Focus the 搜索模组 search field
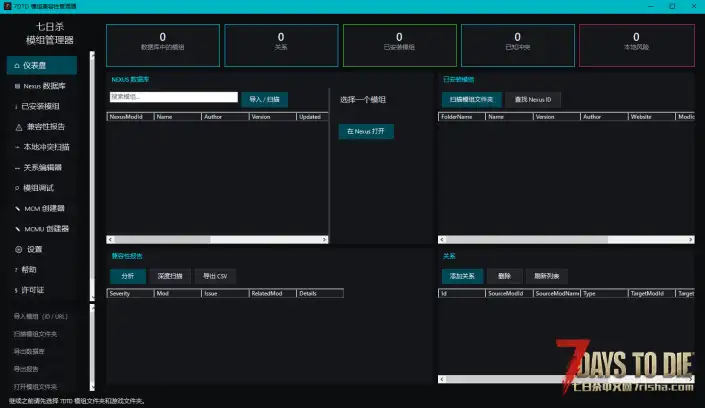The height and width of the screenshot is (408, 705). click(x=174, y=97)
